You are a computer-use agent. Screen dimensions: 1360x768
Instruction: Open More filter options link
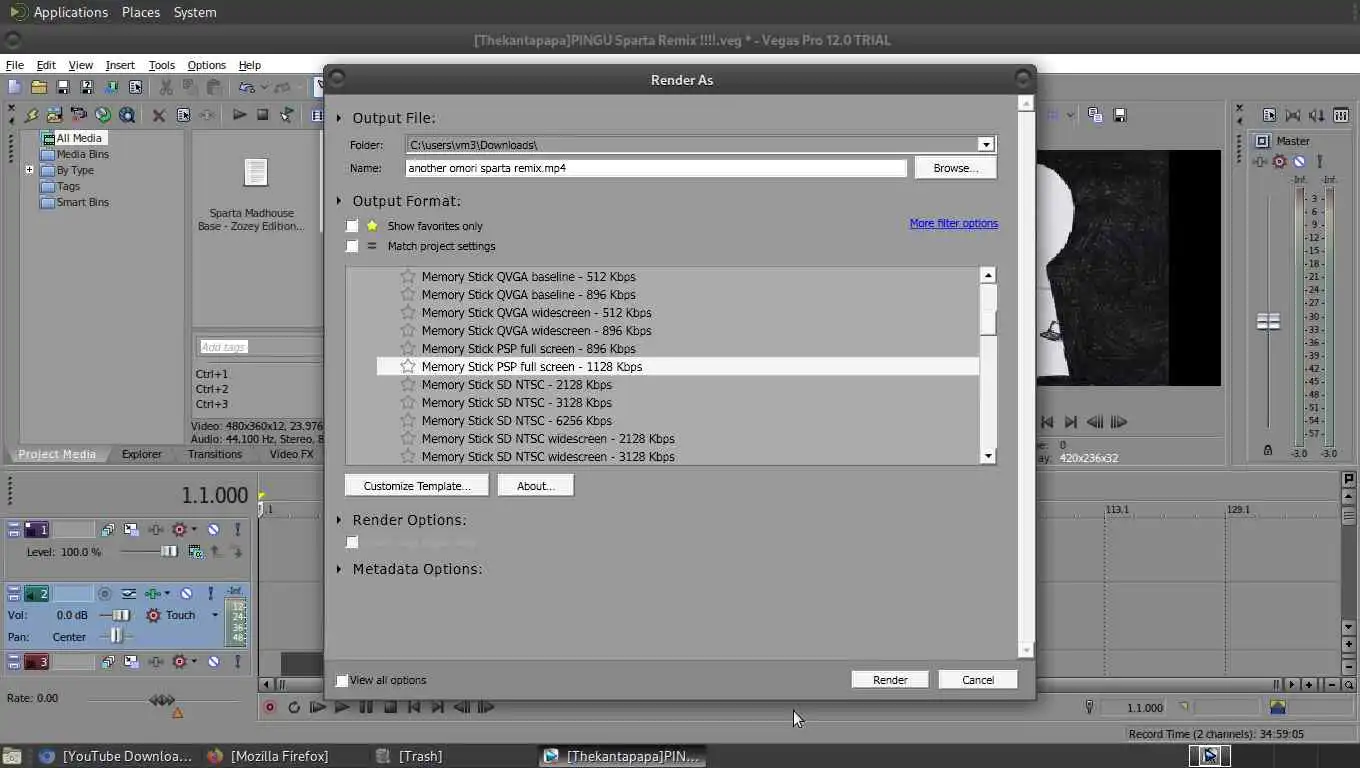click(954, 223)
